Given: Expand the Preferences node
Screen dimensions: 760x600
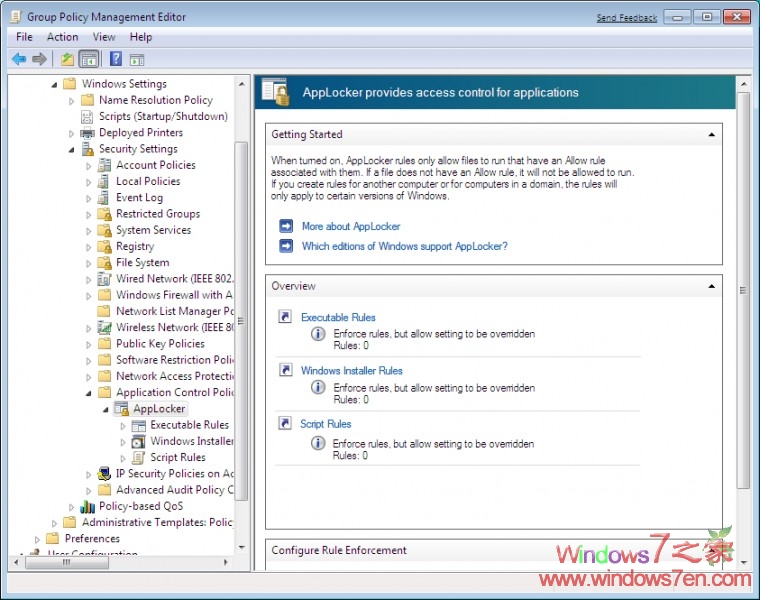Looking at the screenshot, I should point(37,539).
